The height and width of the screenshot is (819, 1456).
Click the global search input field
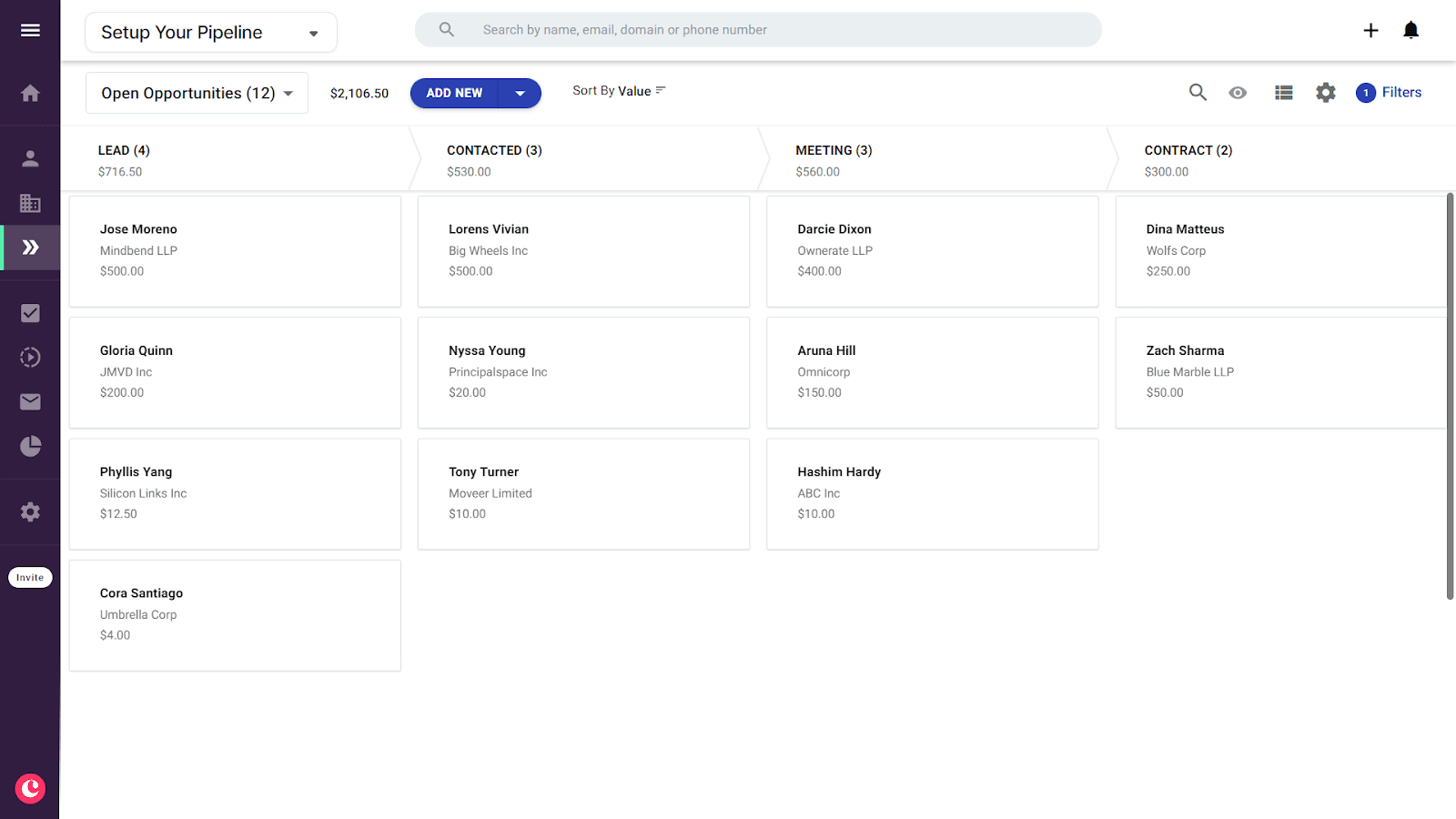773,30
